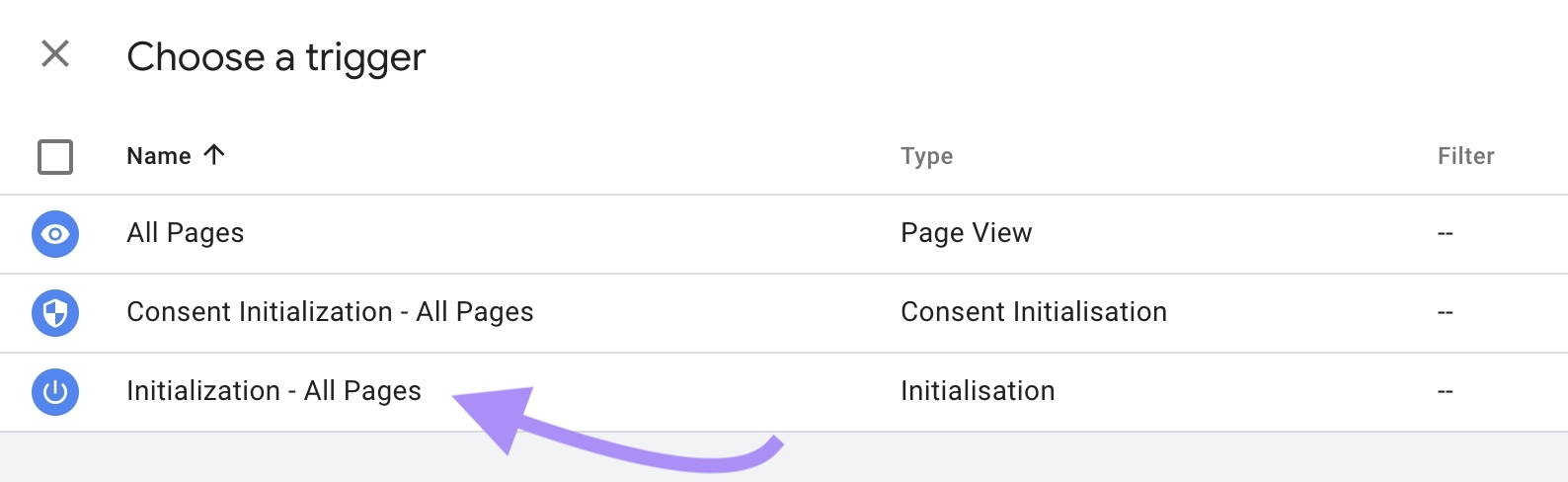Click the filter value in the Initialization row
The image size is (1568, 482).
[x=1446, y=392]
